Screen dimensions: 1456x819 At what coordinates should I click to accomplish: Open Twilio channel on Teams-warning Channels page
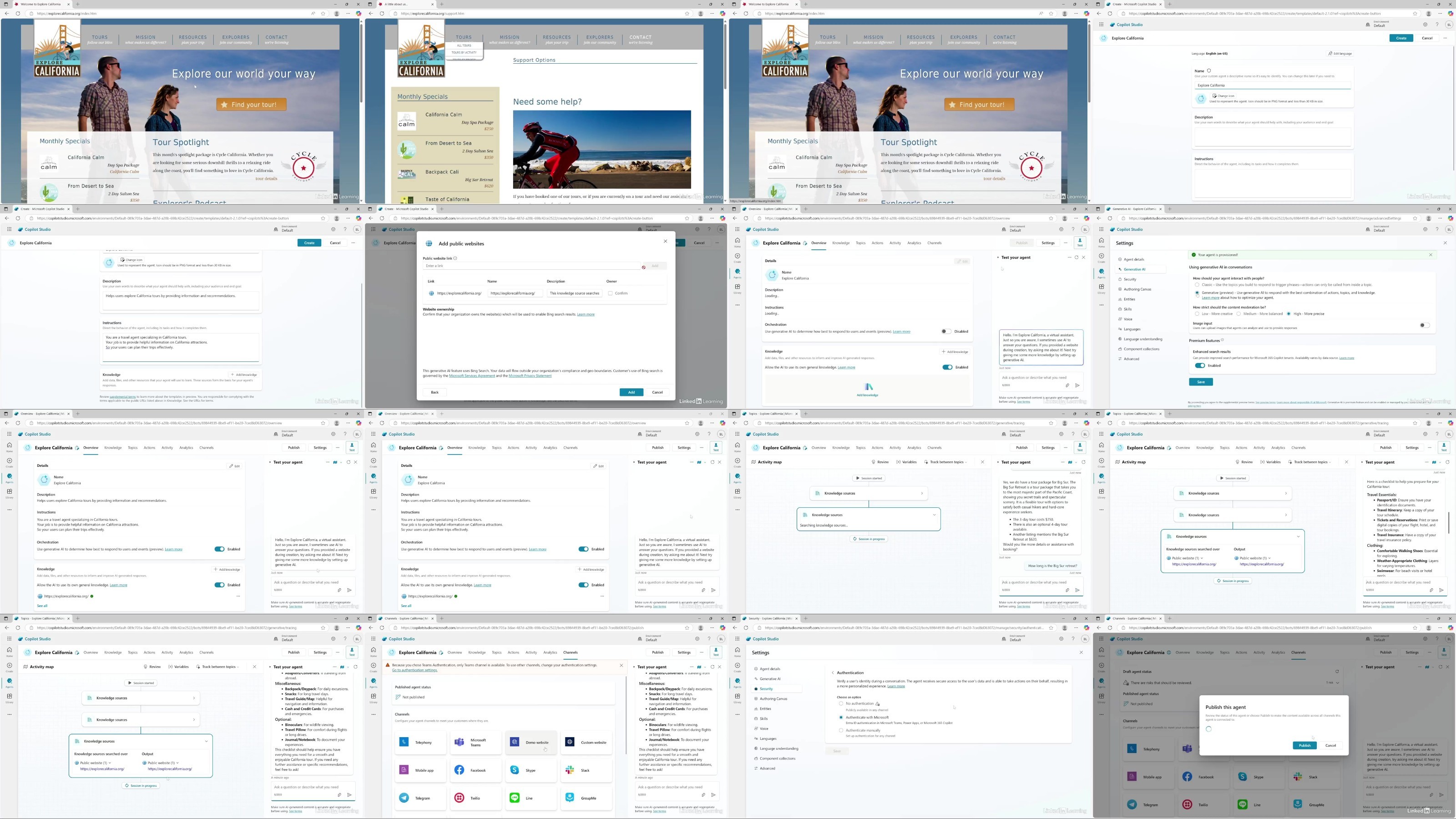coord(475,798)
